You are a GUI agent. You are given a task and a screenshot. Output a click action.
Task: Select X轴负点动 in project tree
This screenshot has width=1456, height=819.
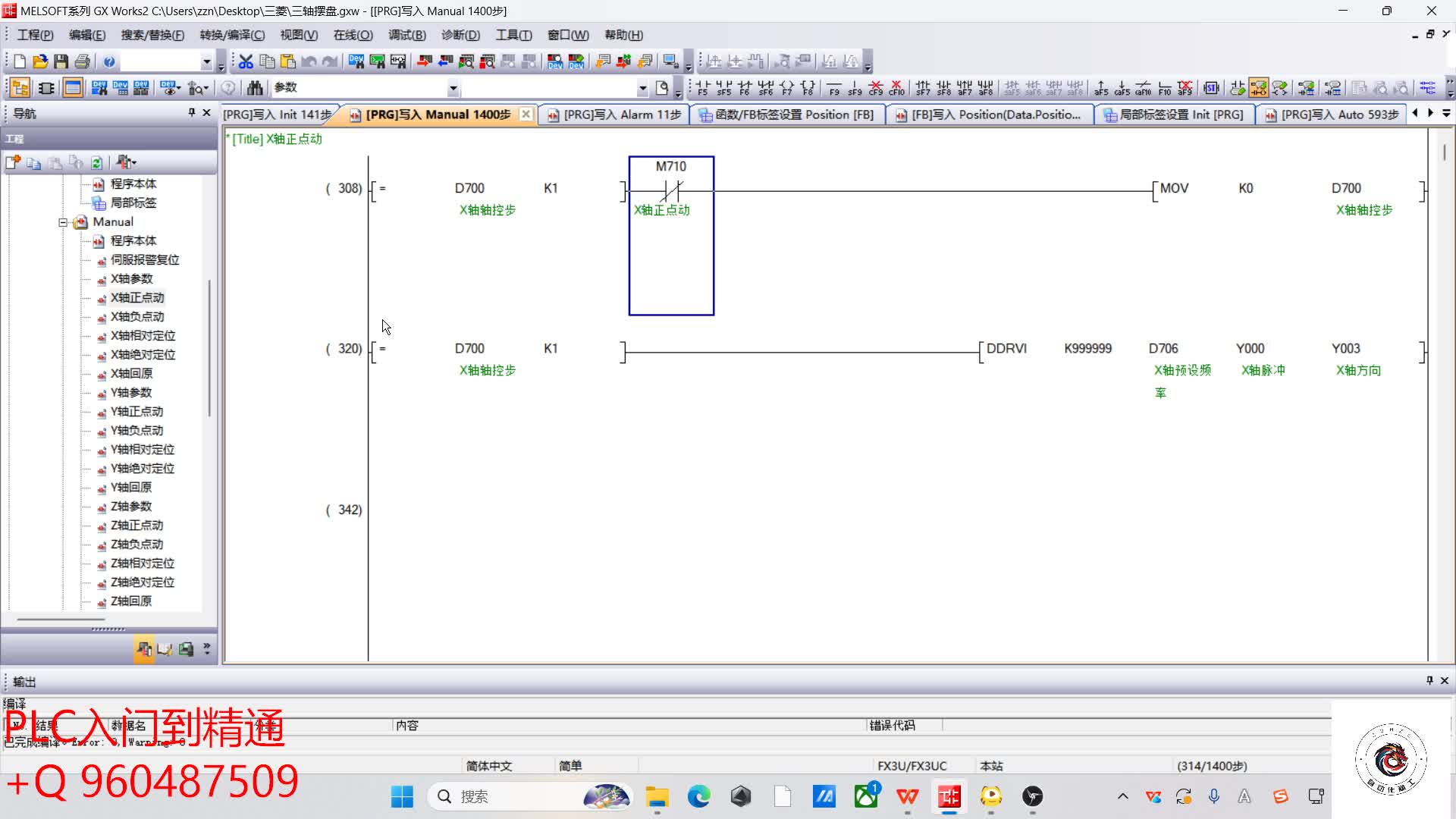[136, 317]
